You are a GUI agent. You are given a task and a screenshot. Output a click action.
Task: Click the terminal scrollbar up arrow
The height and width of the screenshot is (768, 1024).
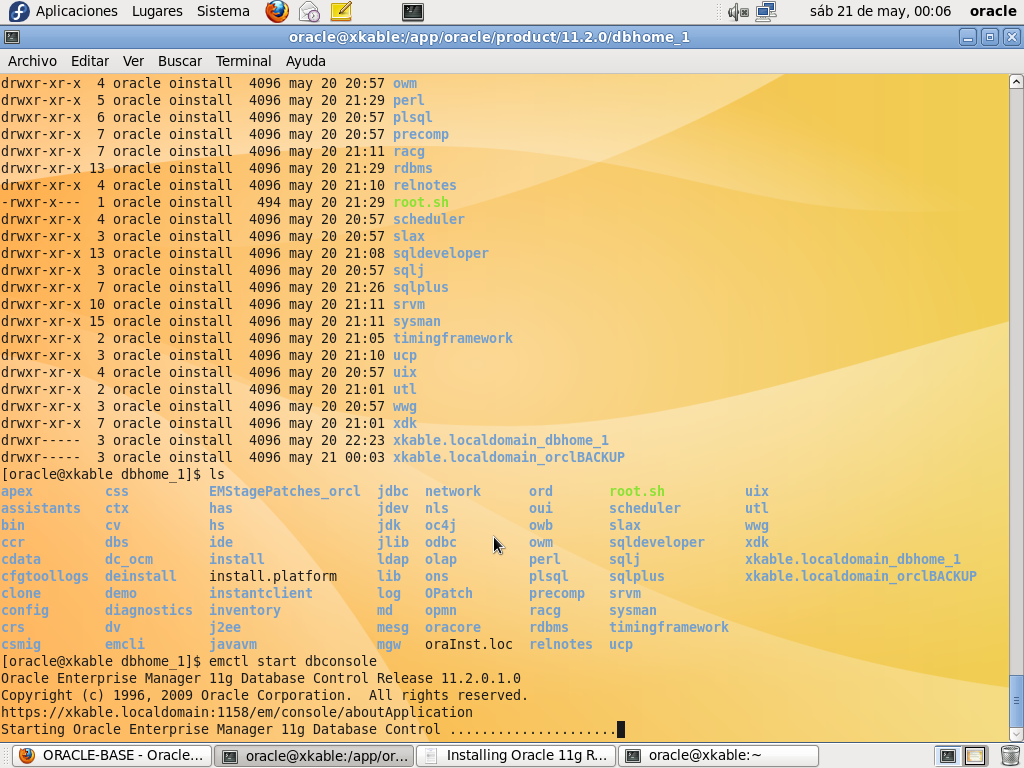tap(1016, 82)
